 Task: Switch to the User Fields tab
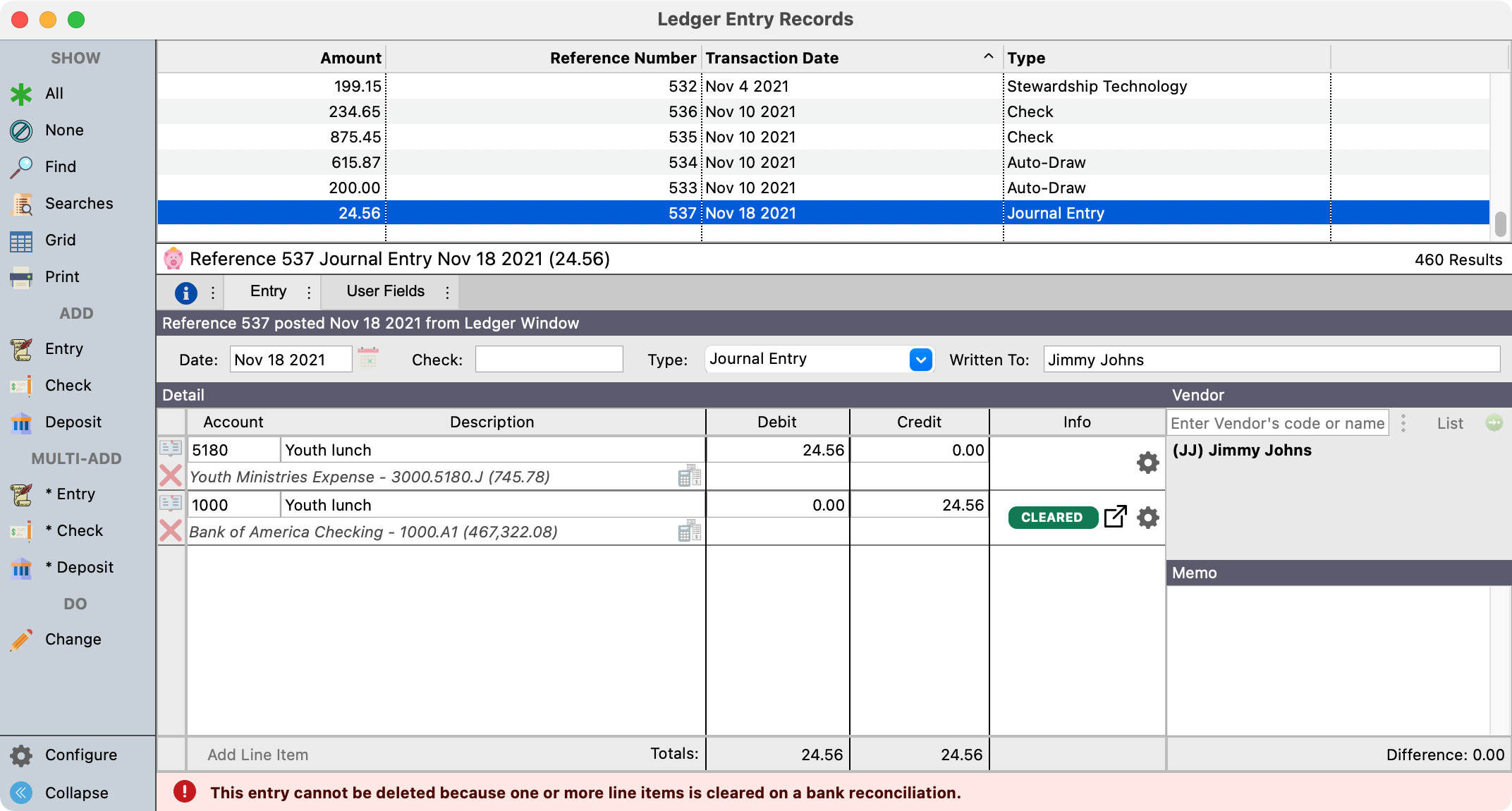click(385, 292)
